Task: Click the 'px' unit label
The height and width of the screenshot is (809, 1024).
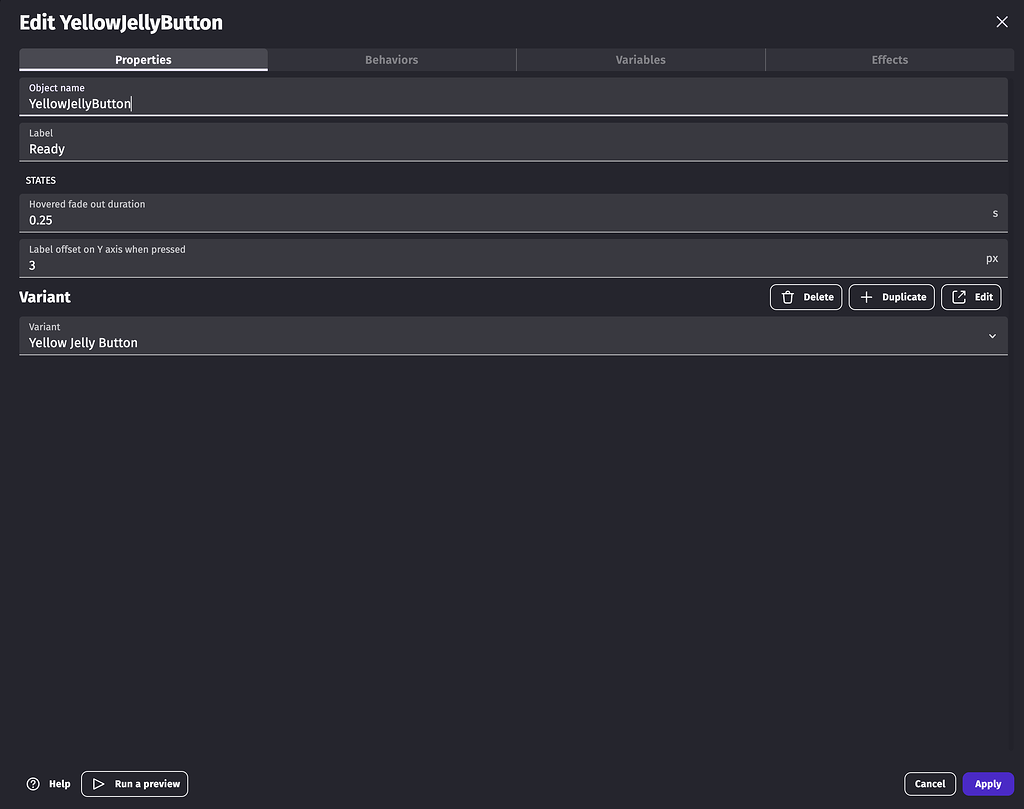Action: (992, 259)
